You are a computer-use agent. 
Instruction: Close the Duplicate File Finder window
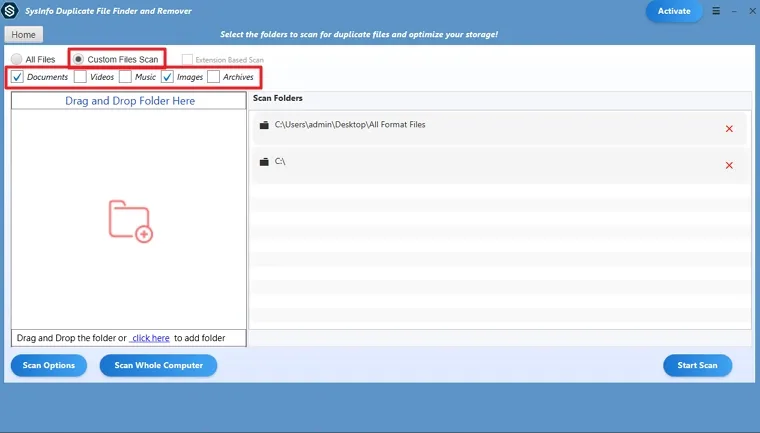pyautogui.click(x=753, y=11)
